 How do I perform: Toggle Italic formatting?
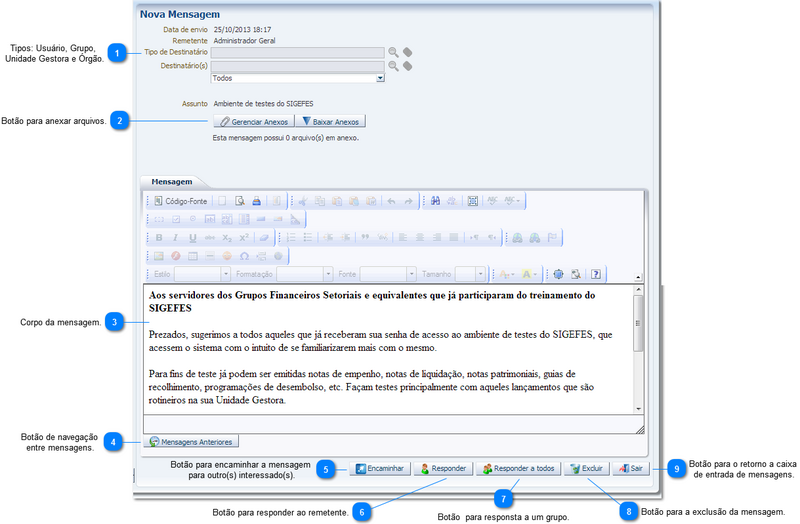pyautogui.click(x=176, y=238)
